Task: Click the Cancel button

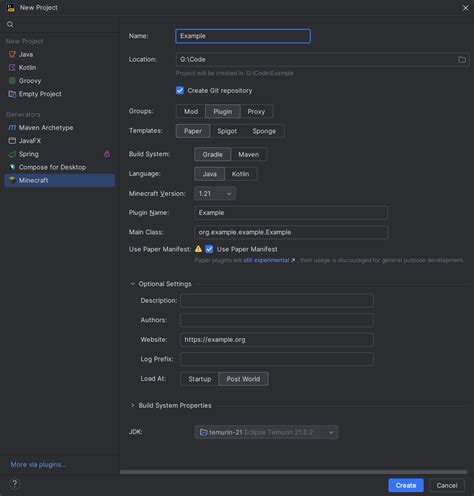Action: (447, 485)
